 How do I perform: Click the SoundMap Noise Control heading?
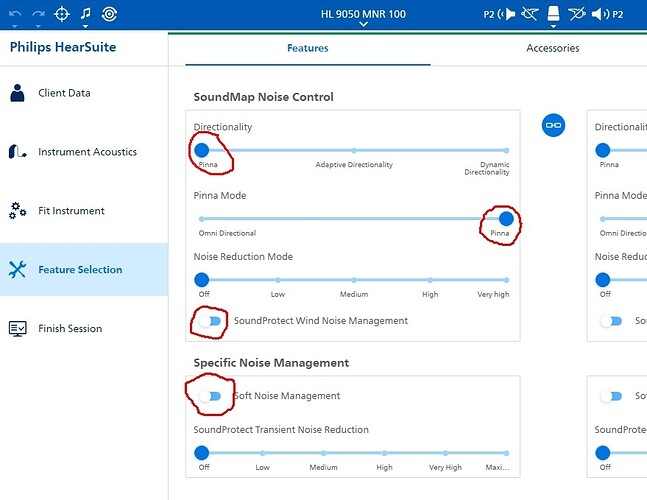(263, 97)
